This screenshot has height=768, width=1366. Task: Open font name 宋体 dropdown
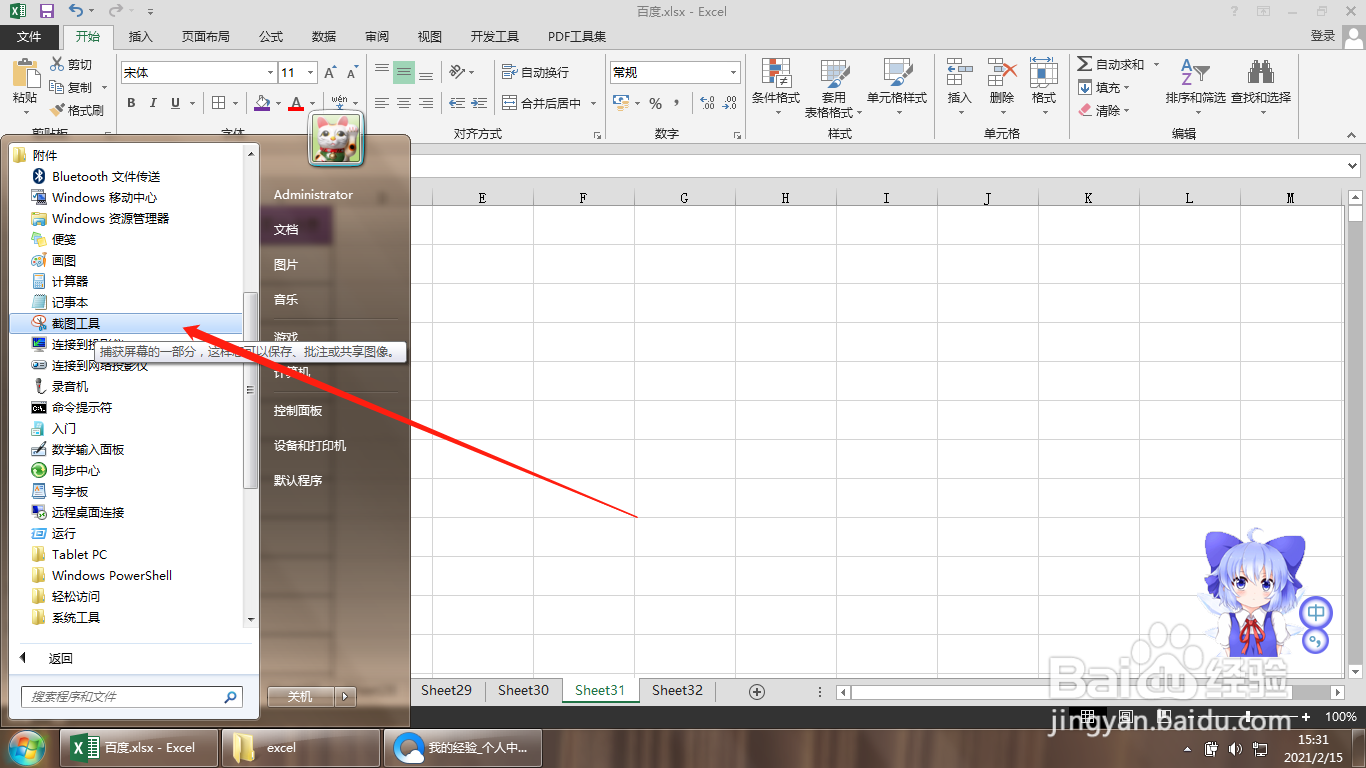(x=270, y=72)
